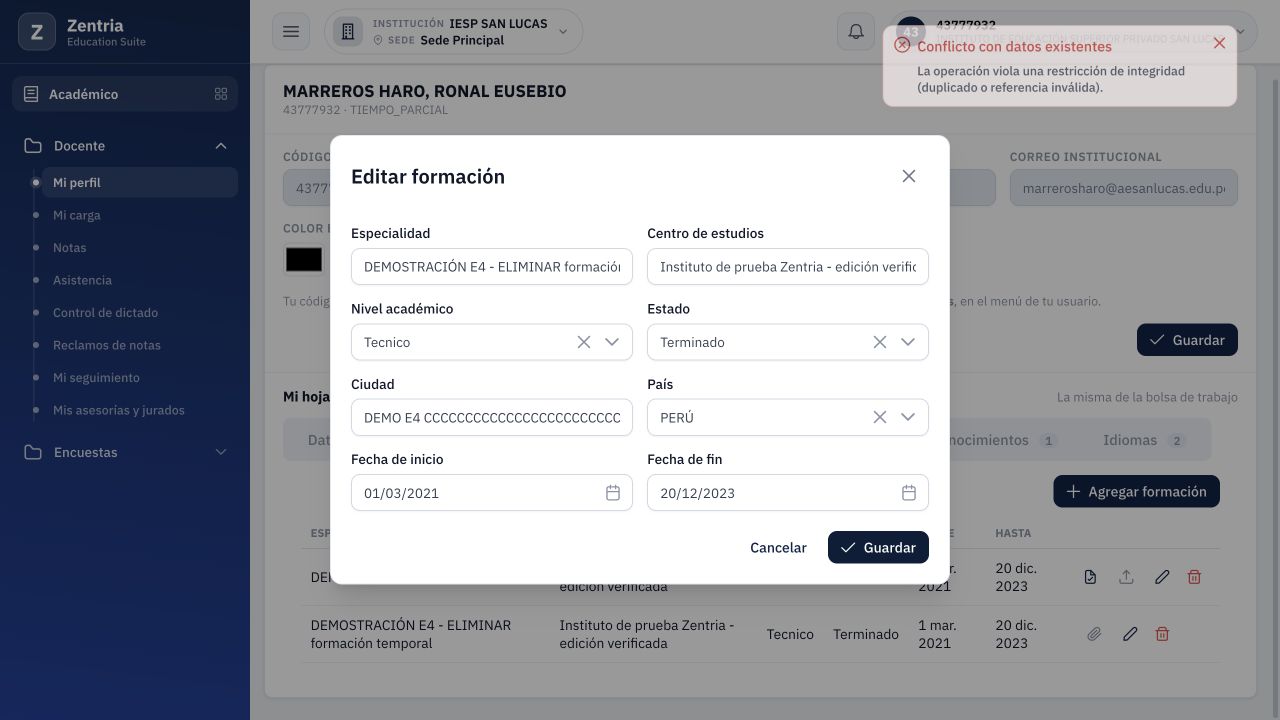Delete trash icon in first formación row

1194,577
